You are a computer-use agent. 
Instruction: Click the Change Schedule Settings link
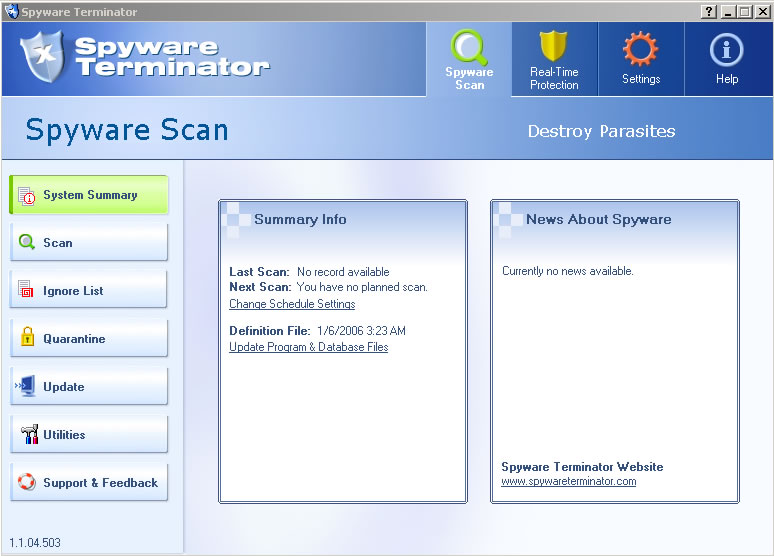(x=292, y=304)
